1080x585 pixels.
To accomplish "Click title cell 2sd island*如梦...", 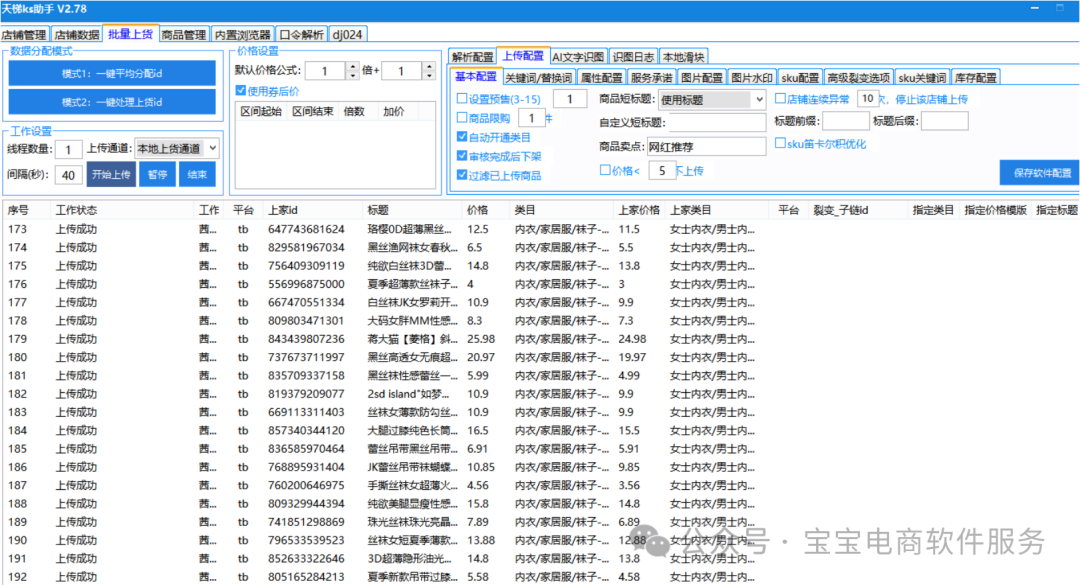I will click(408, 394).
